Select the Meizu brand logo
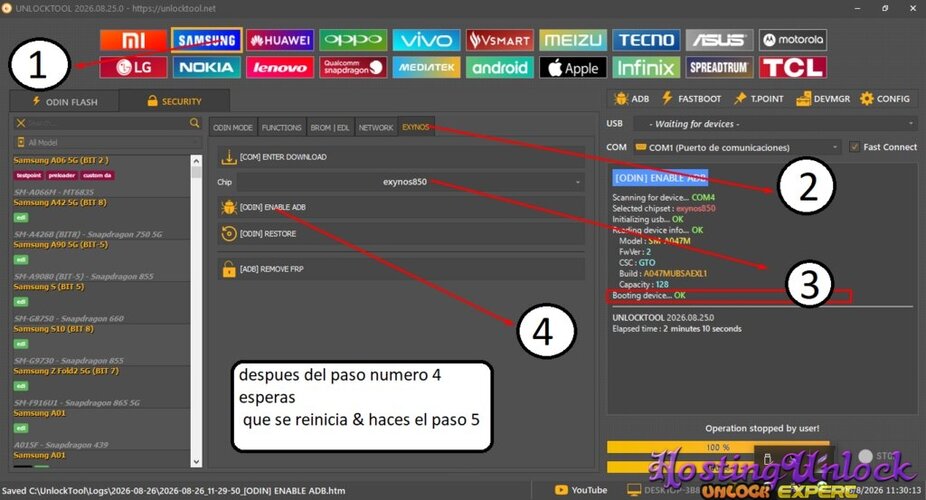The image size is (926, 500). tap(573, 40)
